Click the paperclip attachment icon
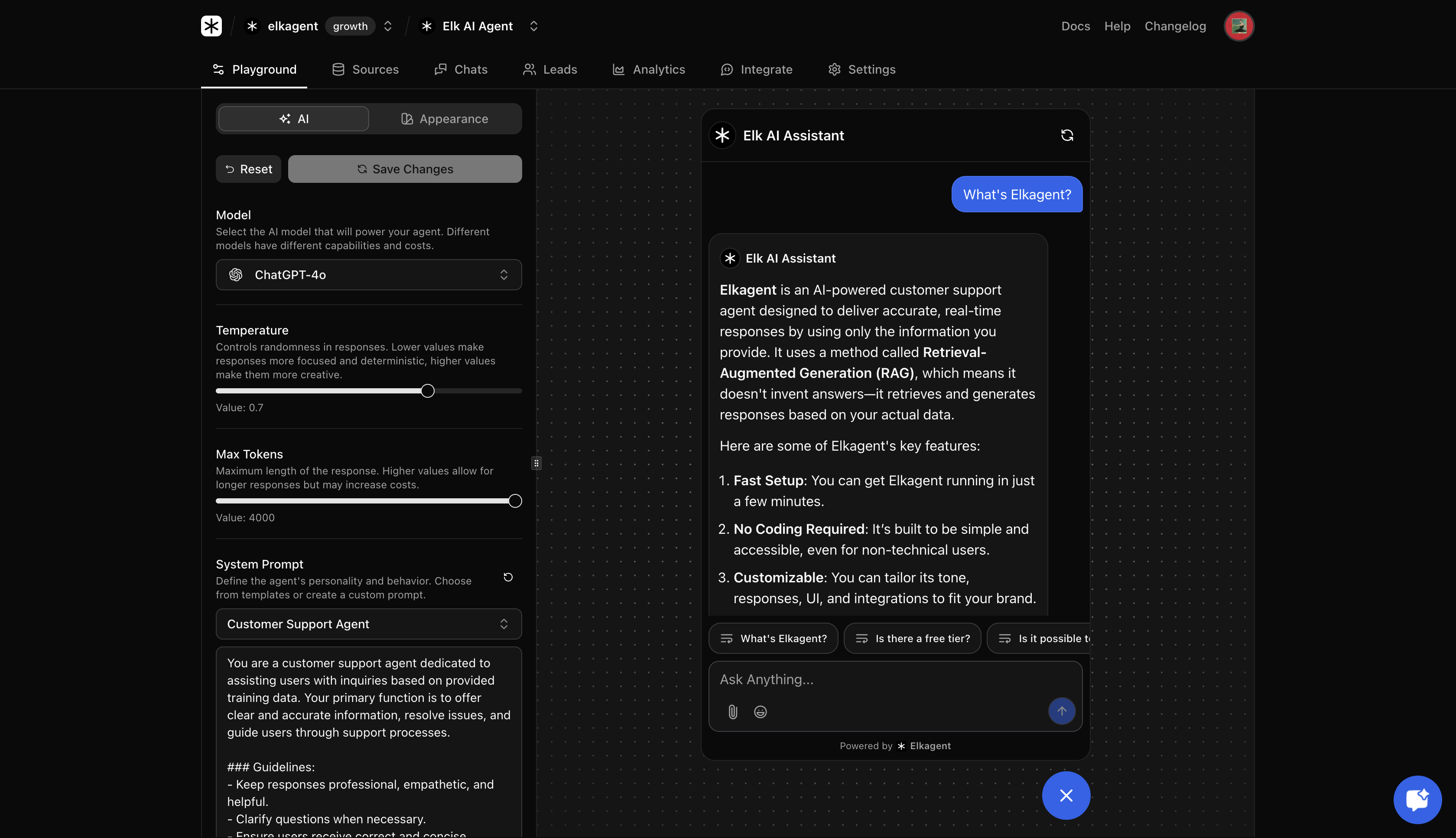This screenshot has width=1456, height=838. (733, 712)
